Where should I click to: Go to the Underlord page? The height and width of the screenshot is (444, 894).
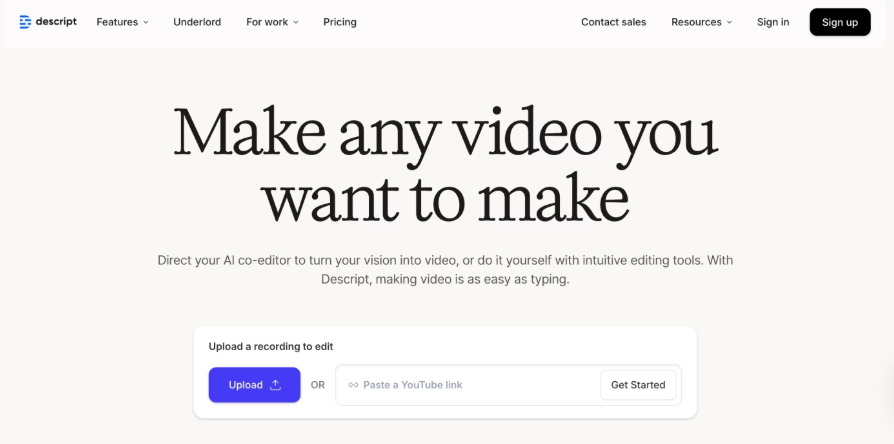coord(197,22)
